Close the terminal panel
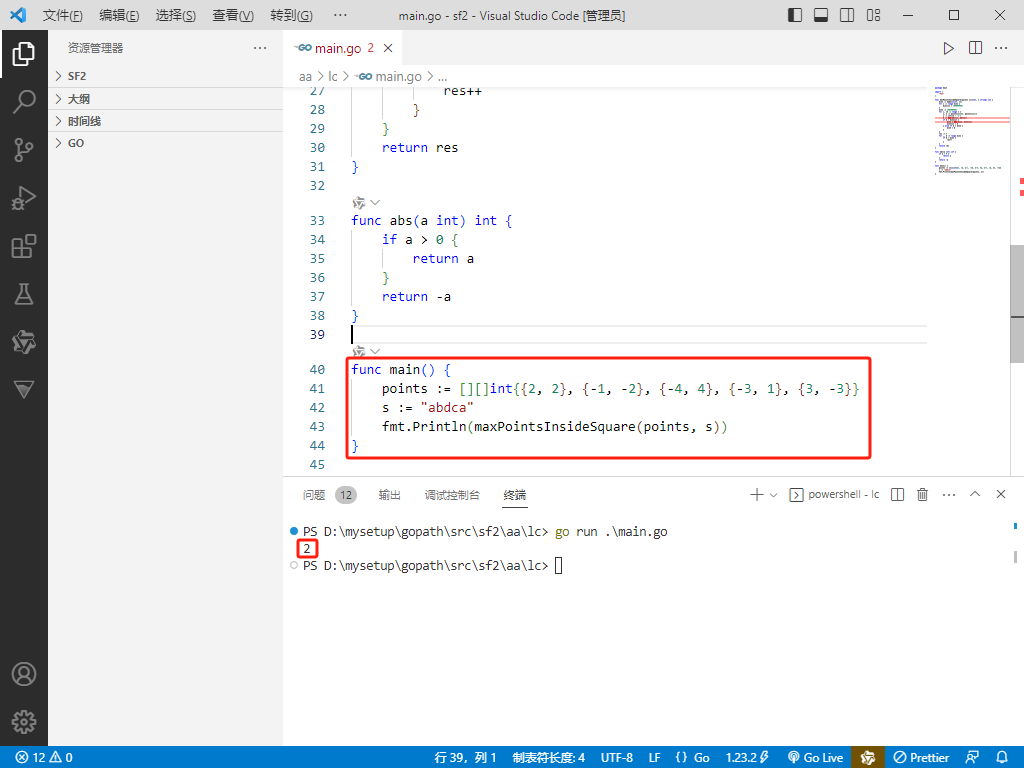Image resolution: width=1024 pixels, height=768 pixels. [1000, 494]
